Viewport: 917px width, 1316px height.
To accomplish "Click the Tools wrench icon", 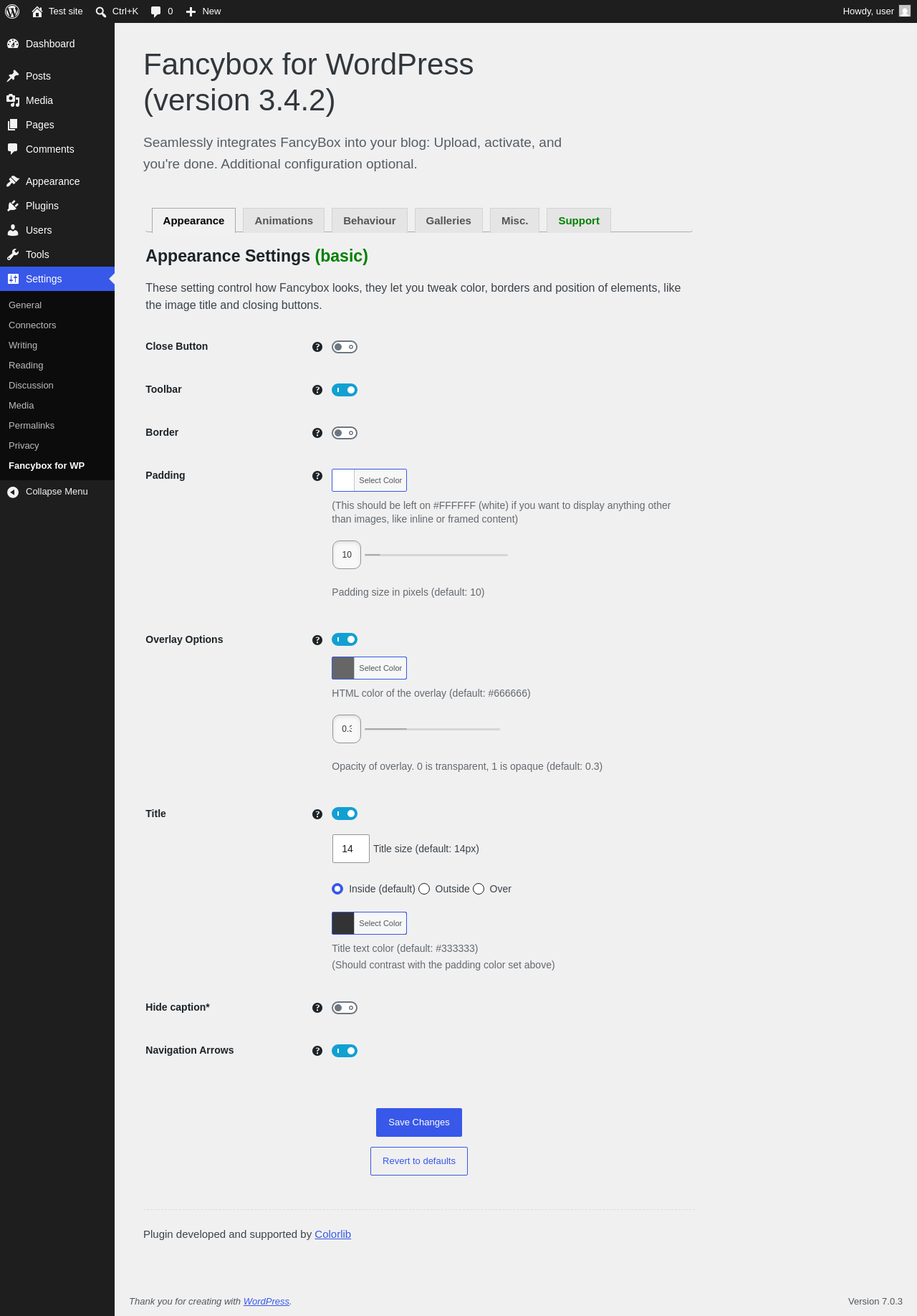I will (x=13, y=254).
